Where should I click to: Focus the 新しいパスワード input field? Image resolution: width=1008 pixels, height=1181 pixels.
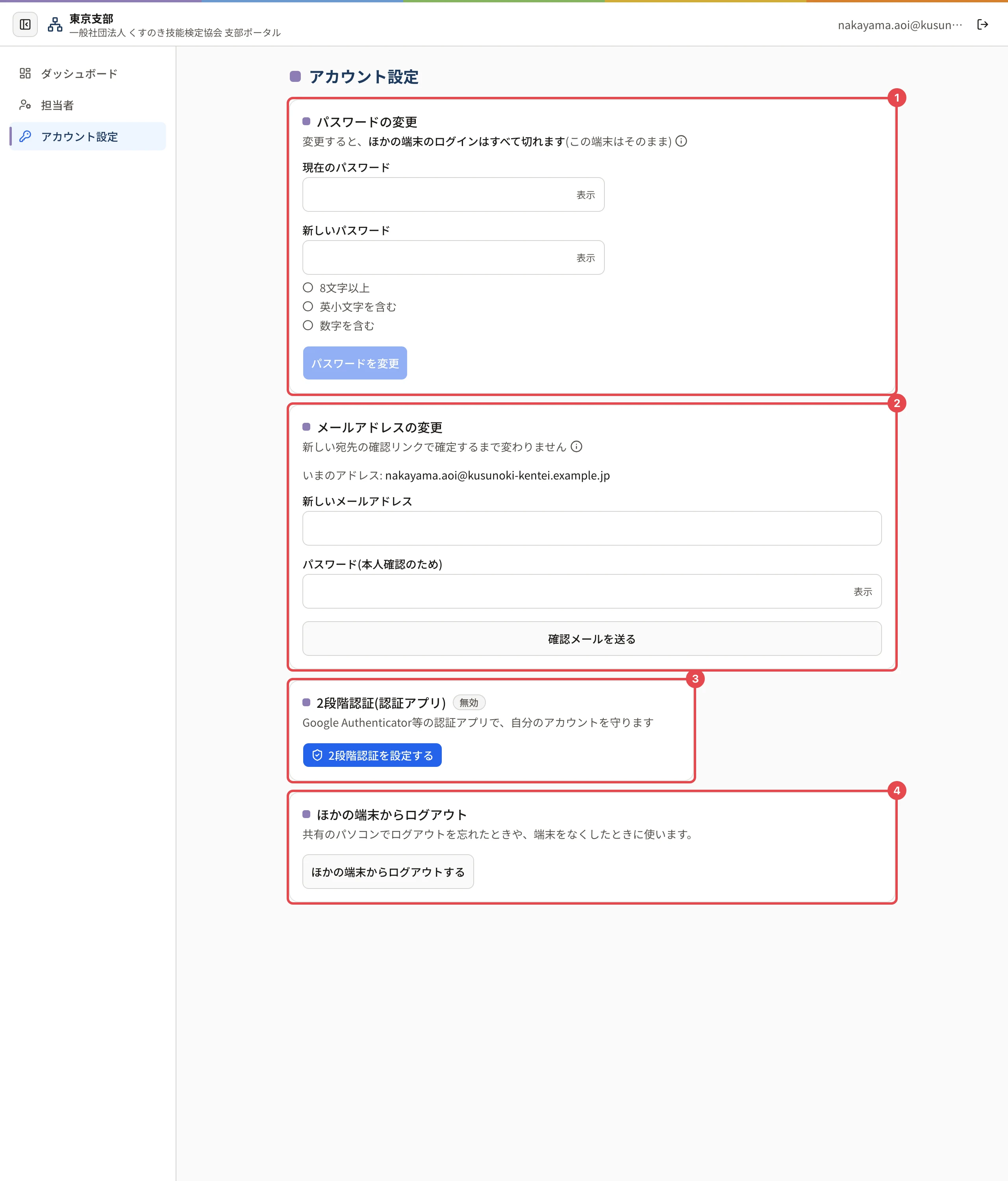click(x=453, y=257)
